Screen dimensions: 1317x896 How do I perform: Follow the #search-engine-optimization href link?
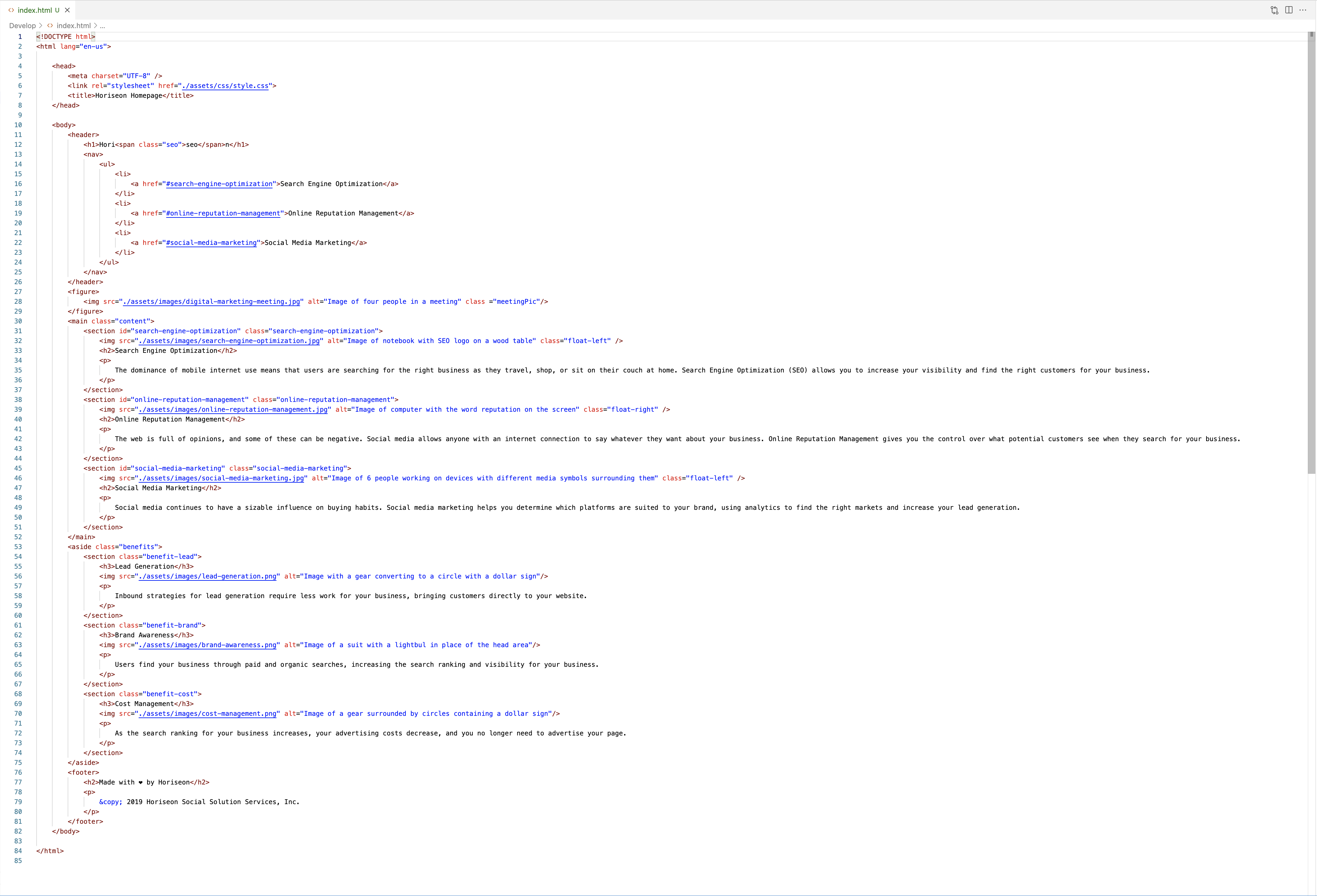point(219,184)
